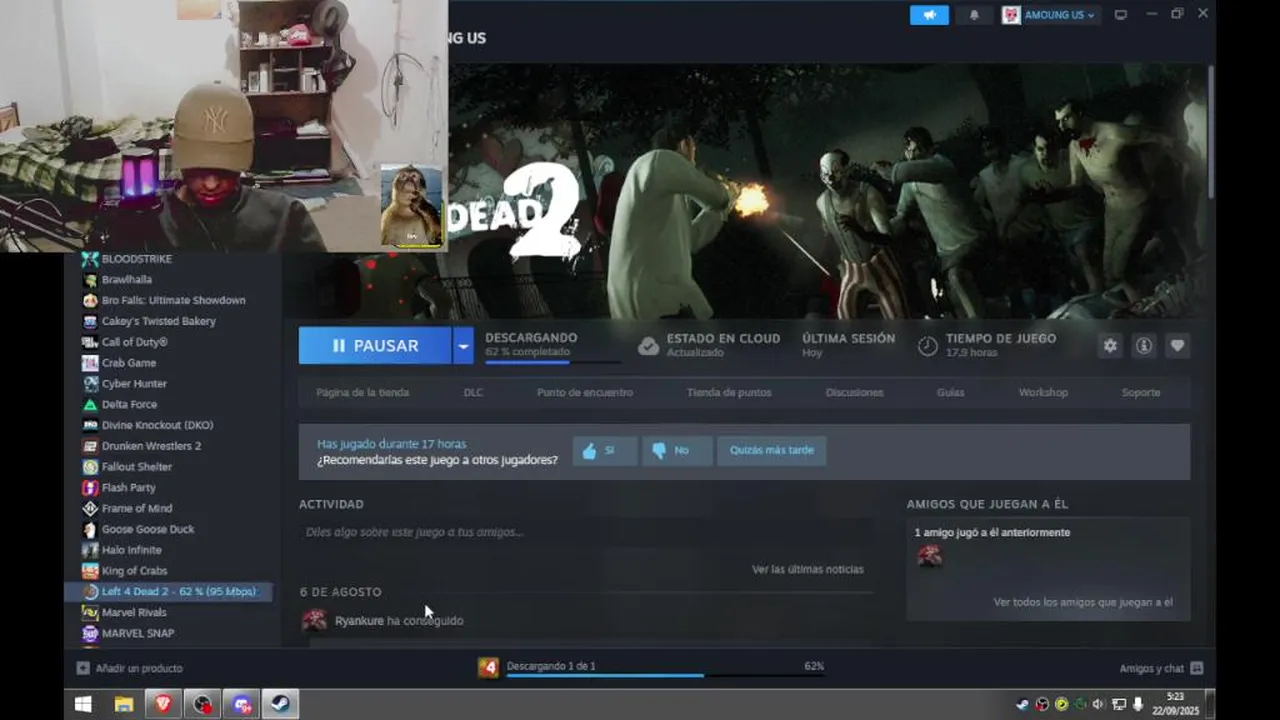Image resolution: width=1280 pixels, height=720 pixels.
Task: Expand the AMOUNG US account dropdown
Action: click(1059, 15)
